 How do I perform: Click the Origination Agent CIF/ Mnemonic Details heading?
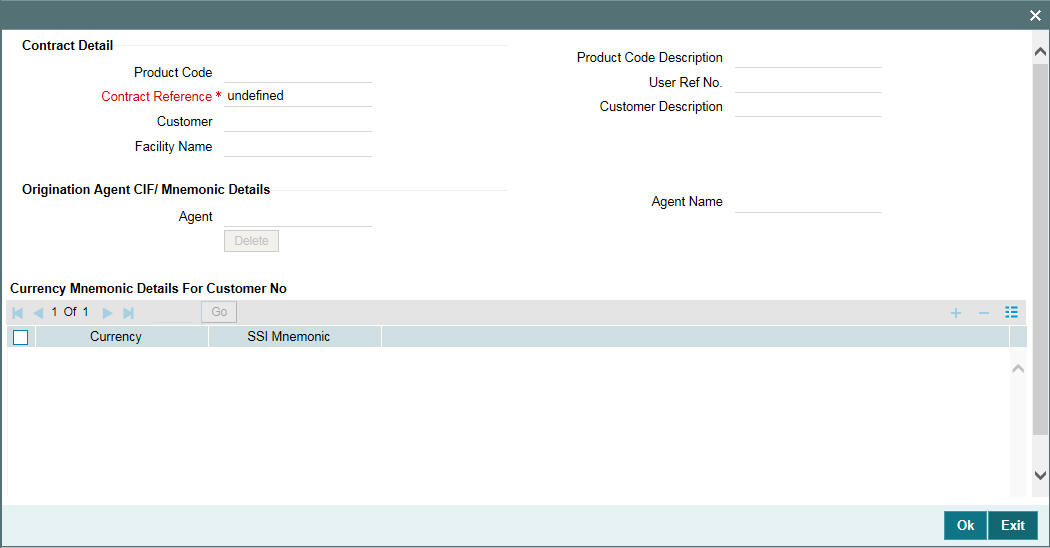[x=146, y=190]
